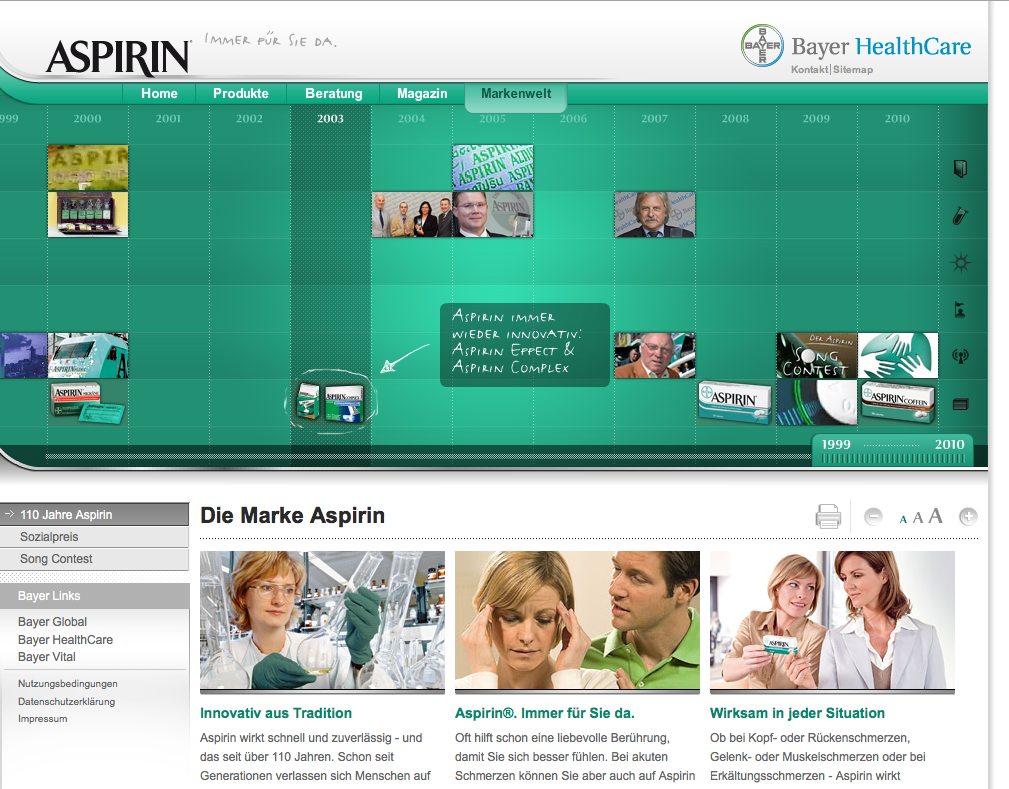This screenshot has height=789, width=1009.
Task: Select the medium 'A' font size
Action: point(918,517)
